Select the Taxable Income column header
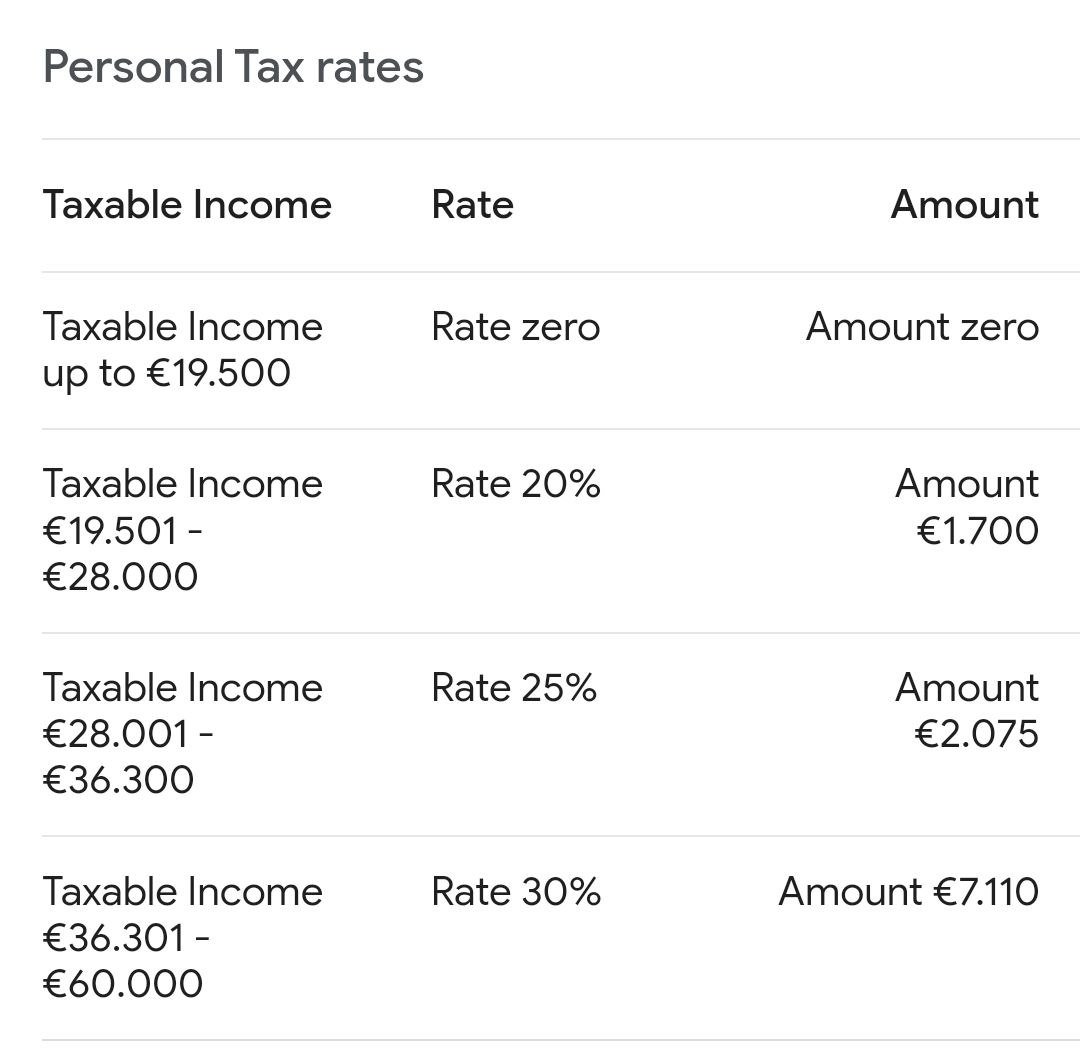 coord(187,205)
